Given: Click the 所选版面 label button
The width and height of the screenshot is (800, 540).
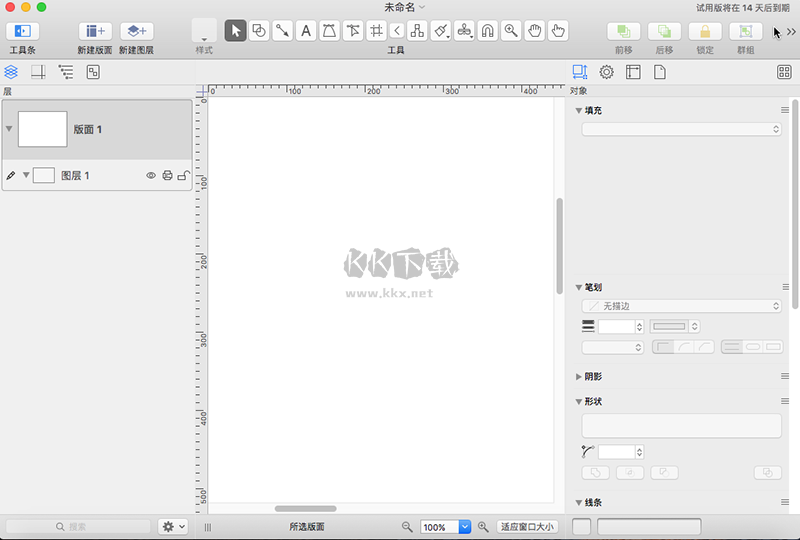Looking at the screenshot, I should click(307, 527).
